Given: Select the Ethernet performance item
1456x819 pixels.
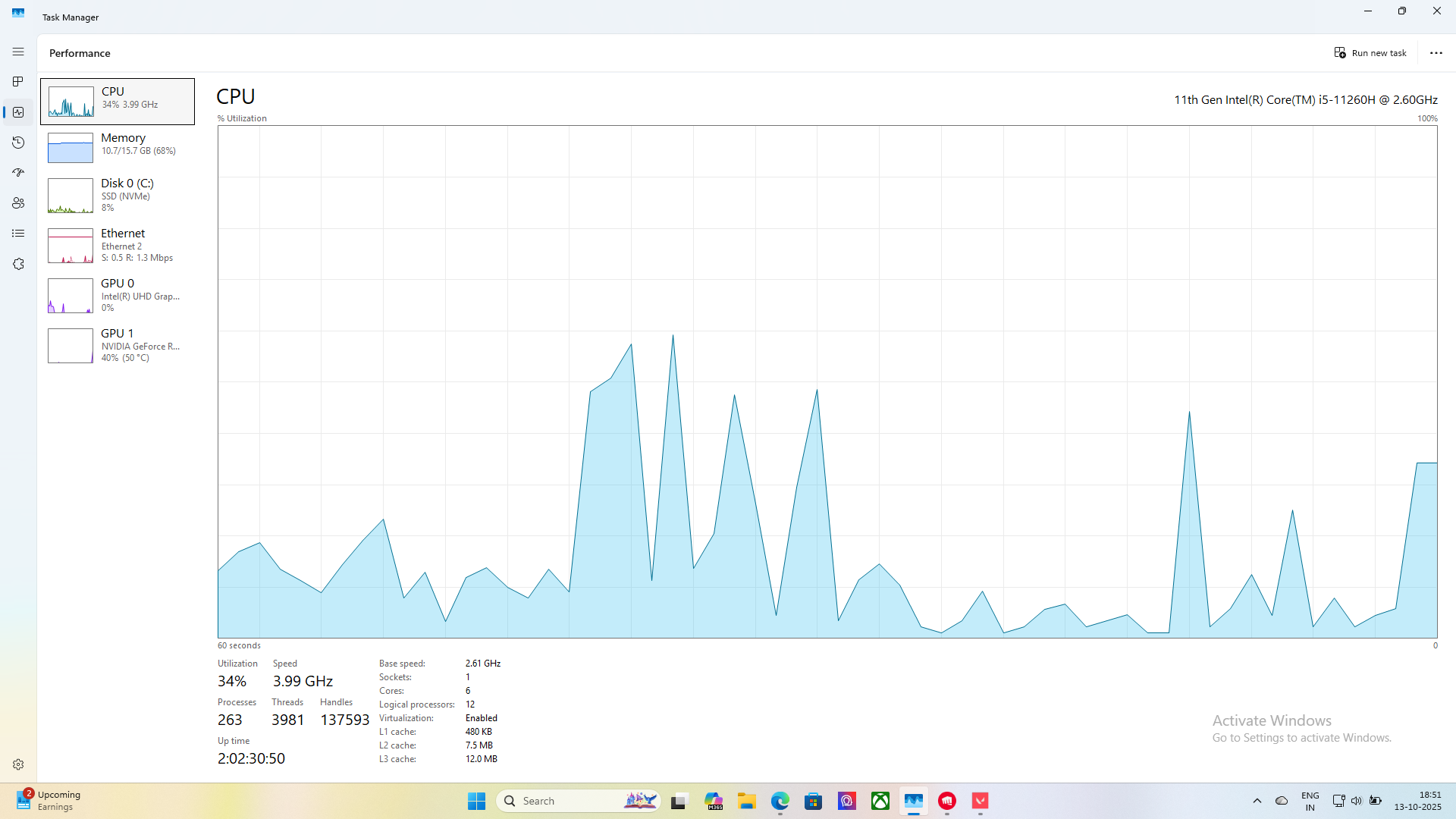Looking at the screenshot, I should point(118,245).
